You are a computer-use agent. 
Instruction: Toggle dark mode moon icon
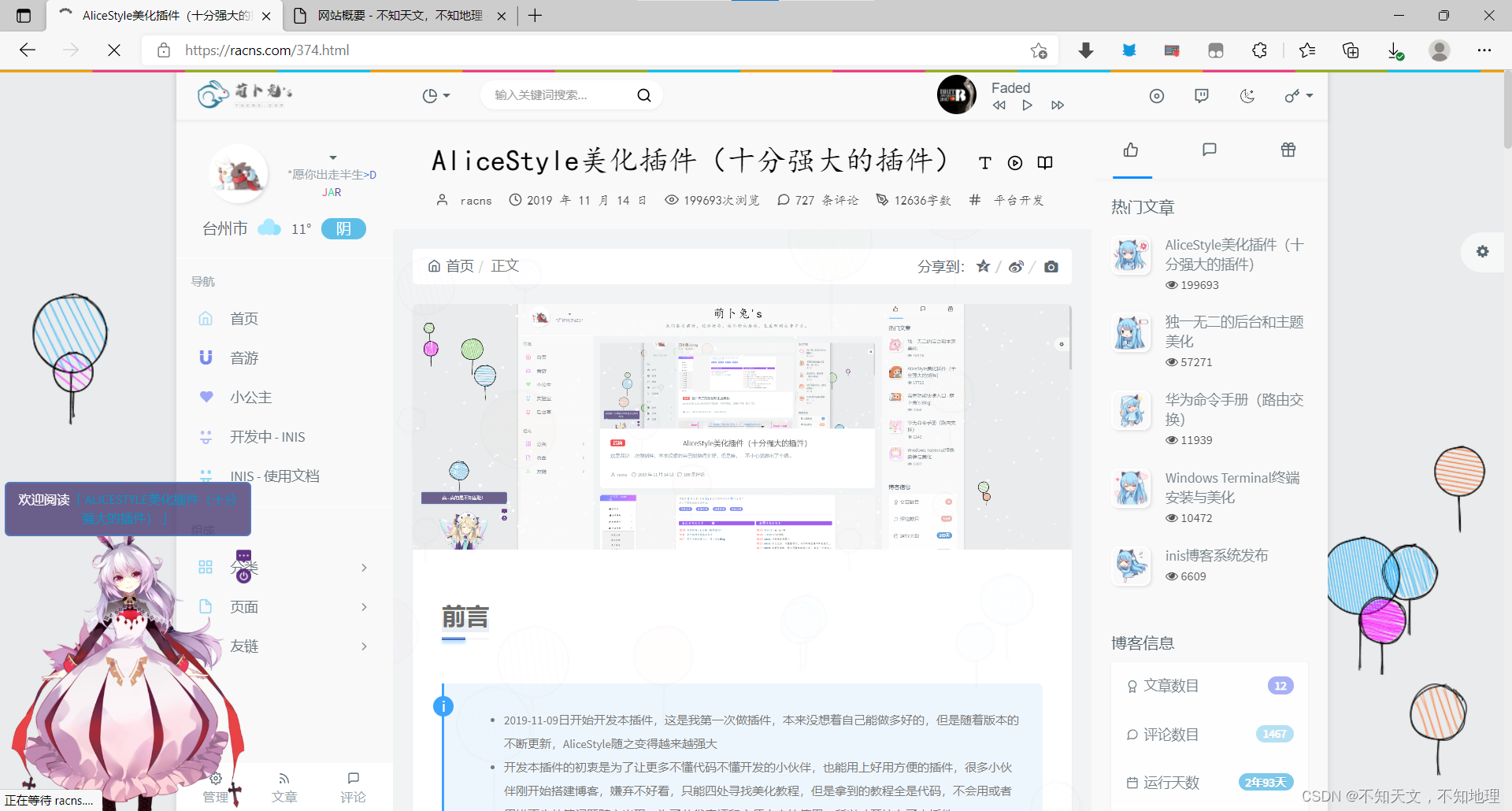pos(1247,96)
